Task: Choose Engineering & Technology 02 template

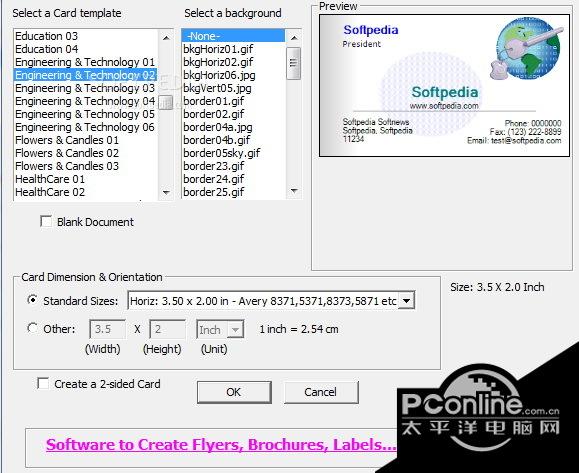Action: tap(85, 75)
